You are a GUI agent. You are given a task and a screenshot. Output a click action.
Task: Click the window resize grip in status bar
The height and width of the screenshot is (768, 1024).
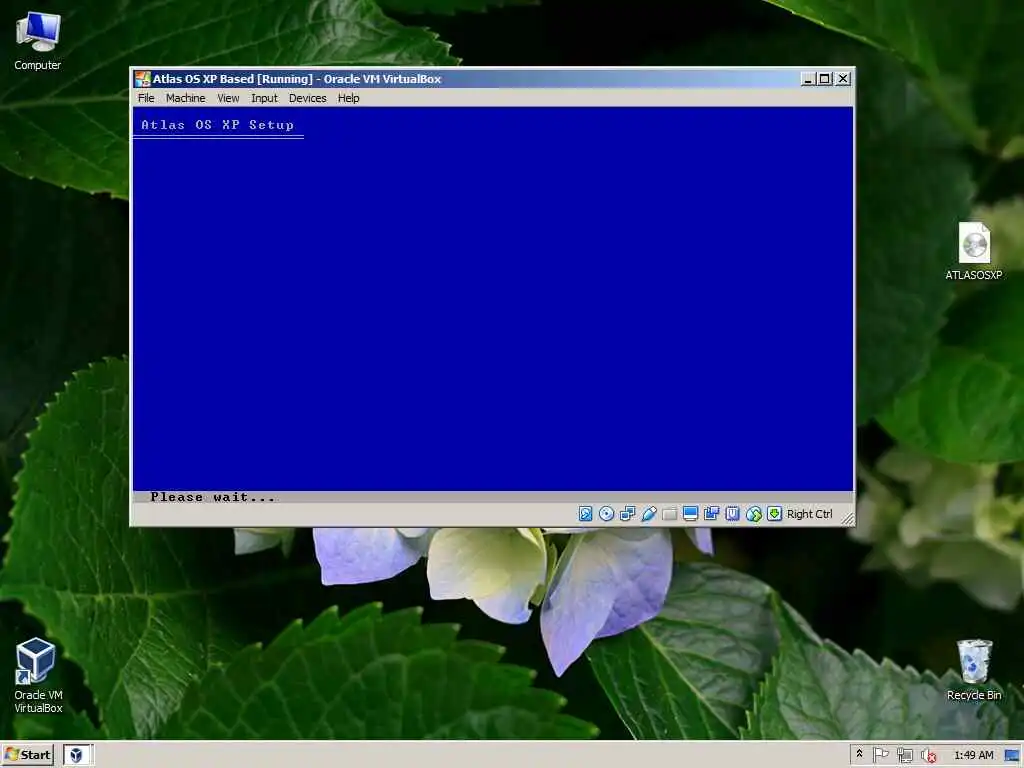coord(848,519)
